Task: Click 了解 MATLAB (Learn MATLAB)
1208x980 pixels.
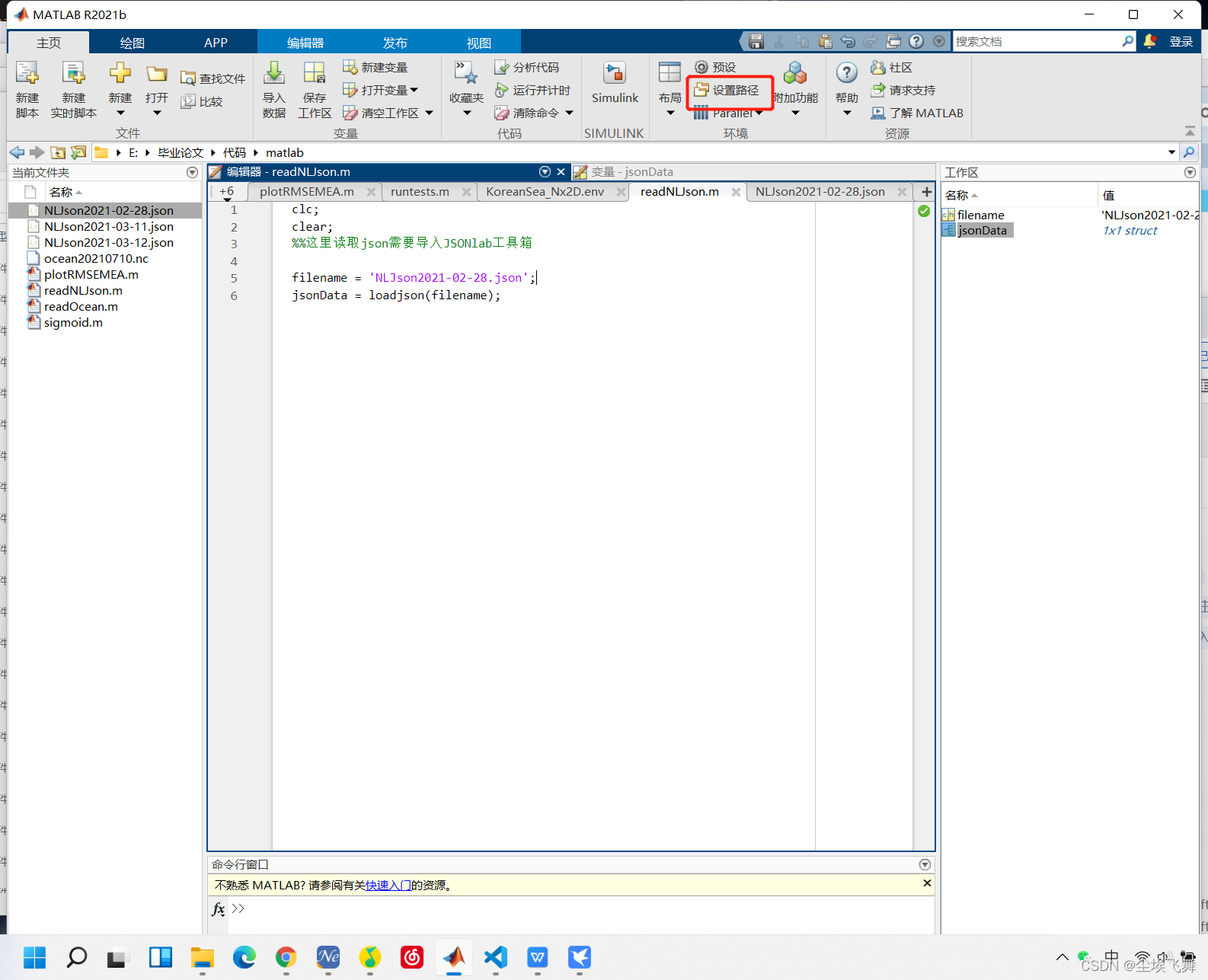Action: click(918, 113)
